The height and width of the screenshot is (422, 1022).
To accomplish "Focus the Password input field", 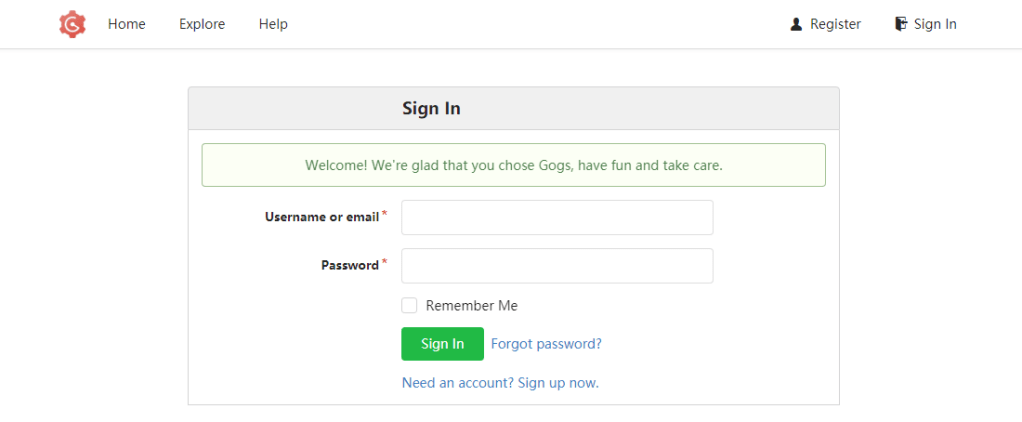I will pos(557,265).
